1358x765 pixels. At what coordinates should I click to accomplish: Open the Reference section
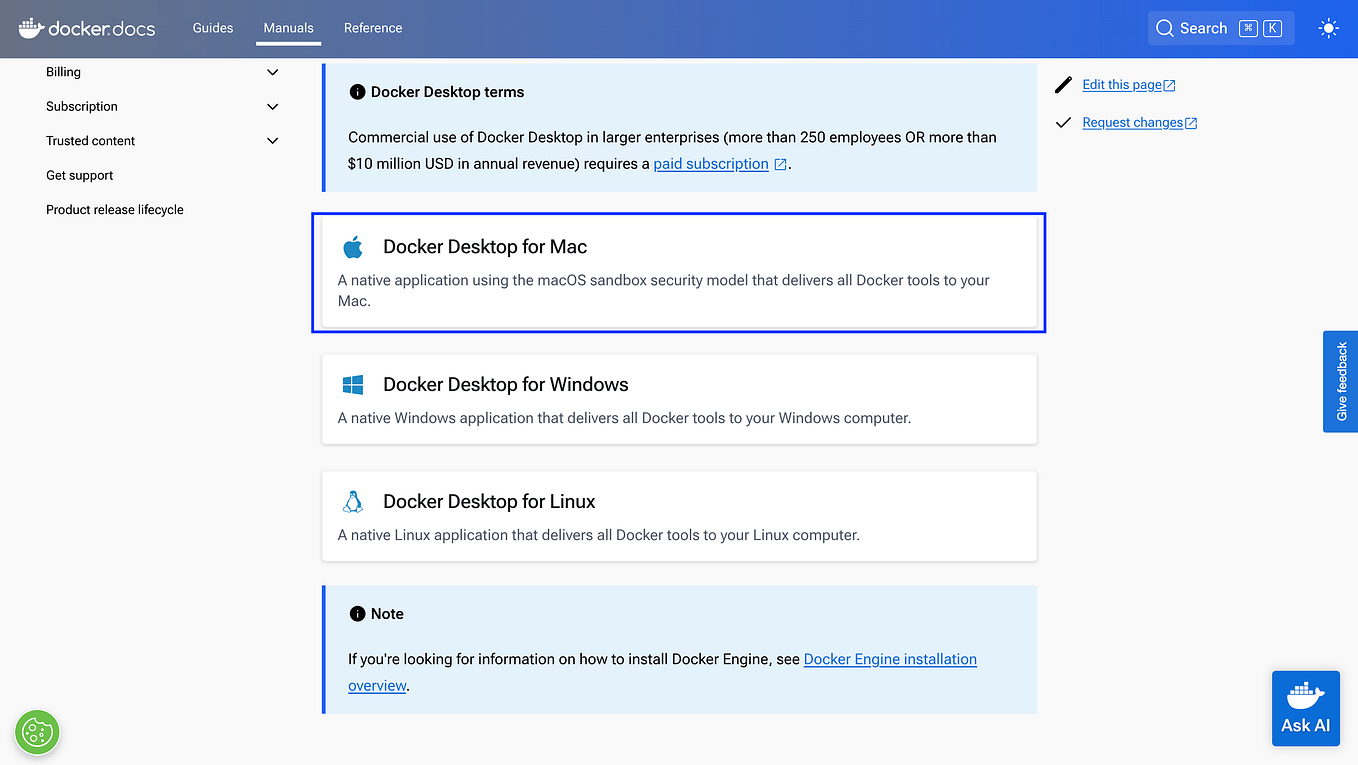pyautogui.click(x=373, y=28)
